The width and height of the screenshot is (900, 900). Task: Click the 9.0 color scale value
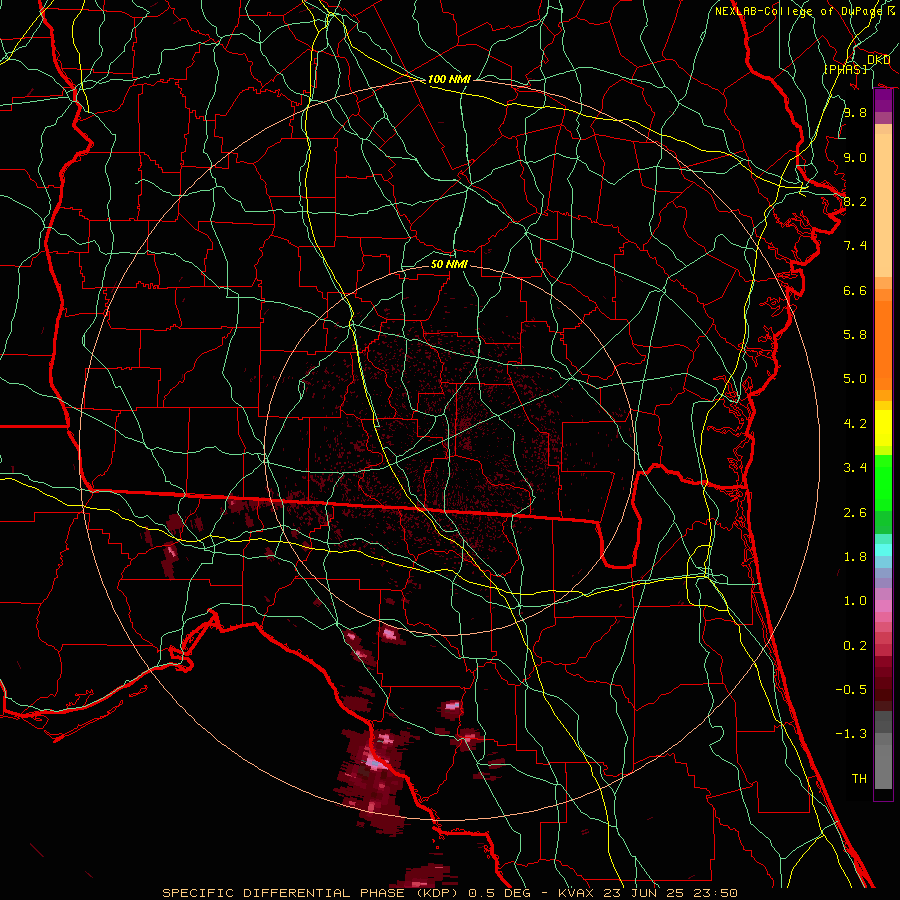pos(855,157)
